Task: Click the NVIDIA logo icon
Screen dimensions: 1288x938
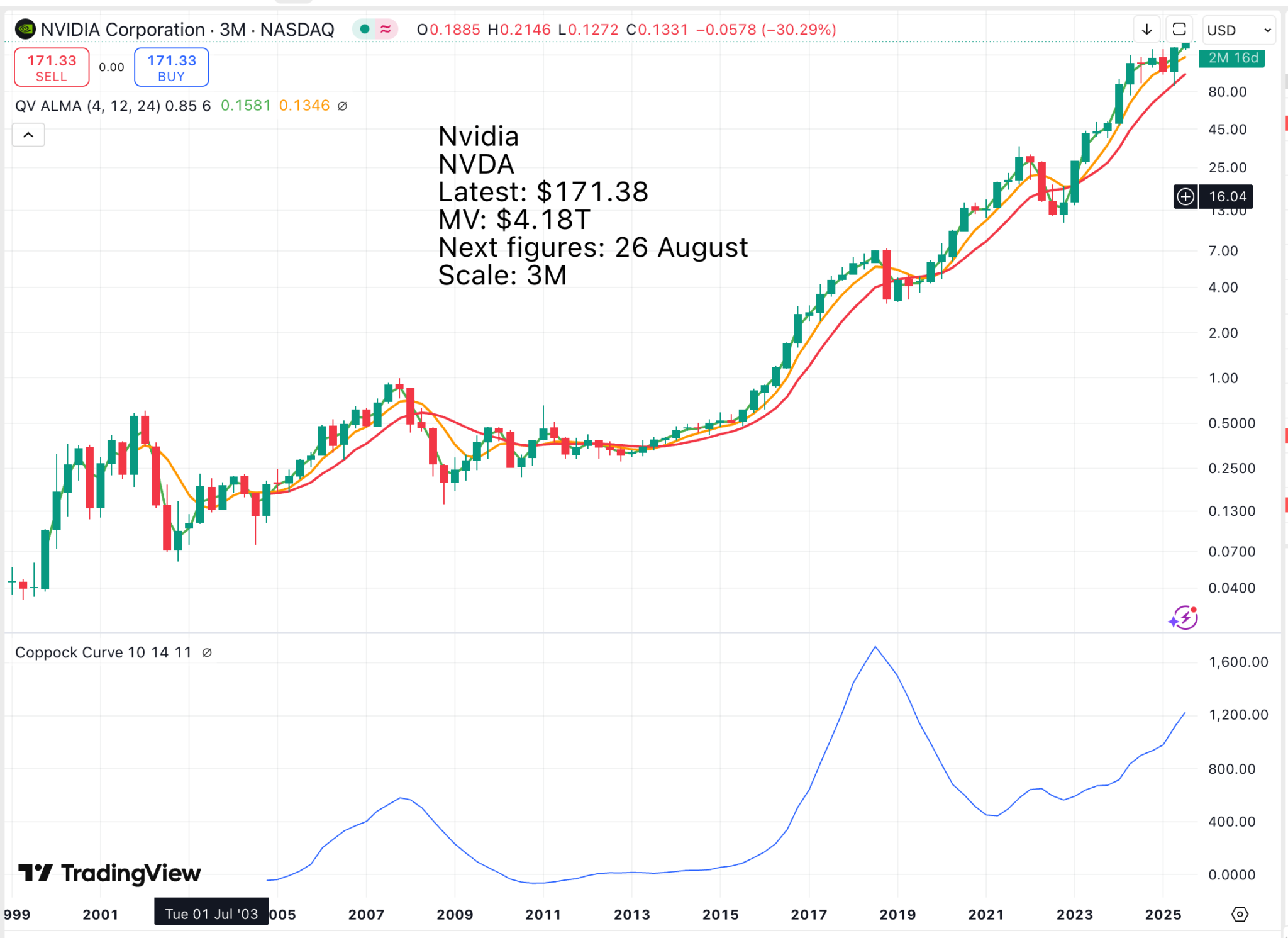Action: click(x=25, y=29)
